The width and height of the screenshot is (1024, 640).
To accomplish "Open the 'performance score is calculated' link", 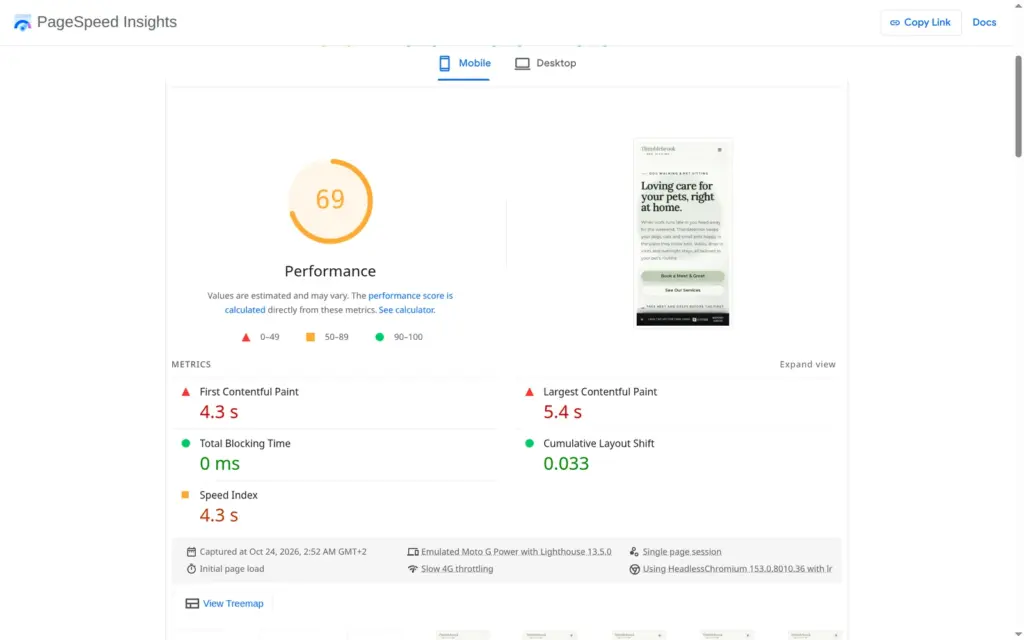I will [339, 302].
